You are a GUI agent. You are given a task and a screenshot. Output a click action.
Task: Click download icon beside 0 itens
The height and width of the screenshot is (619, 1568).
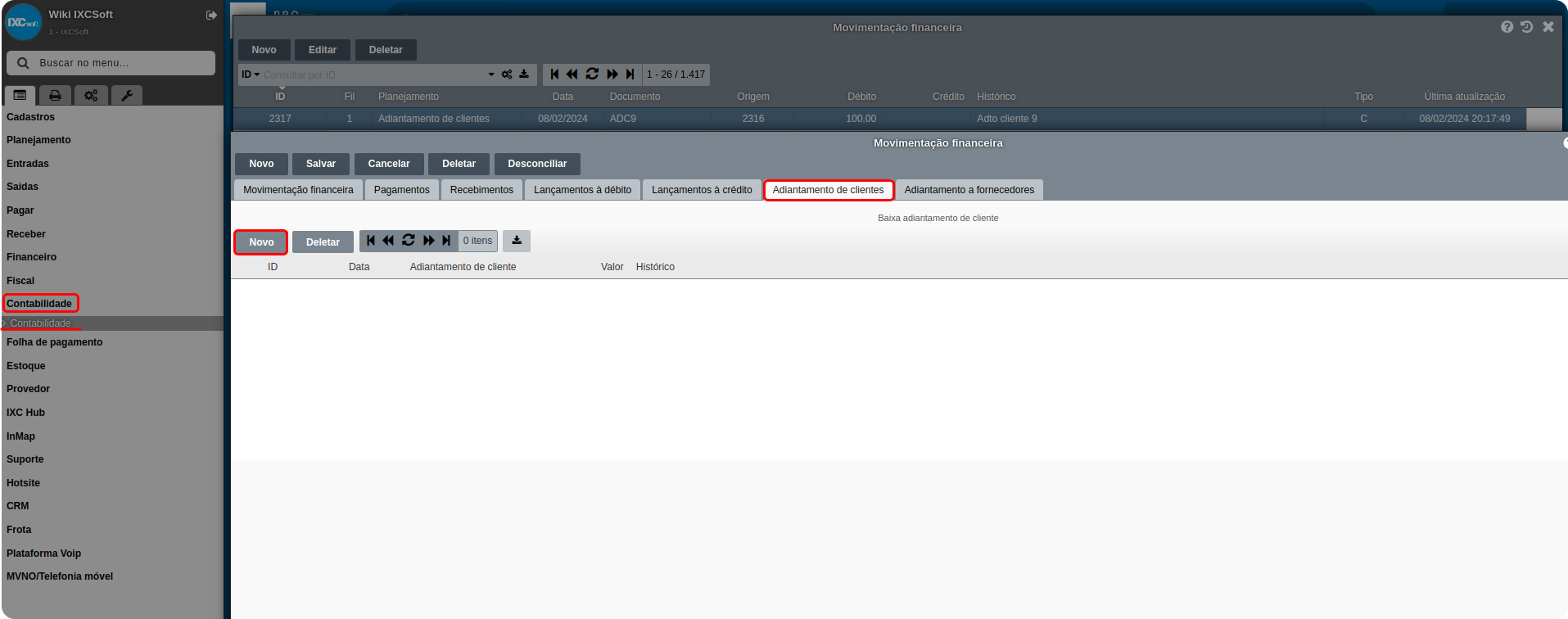point(517,241)
